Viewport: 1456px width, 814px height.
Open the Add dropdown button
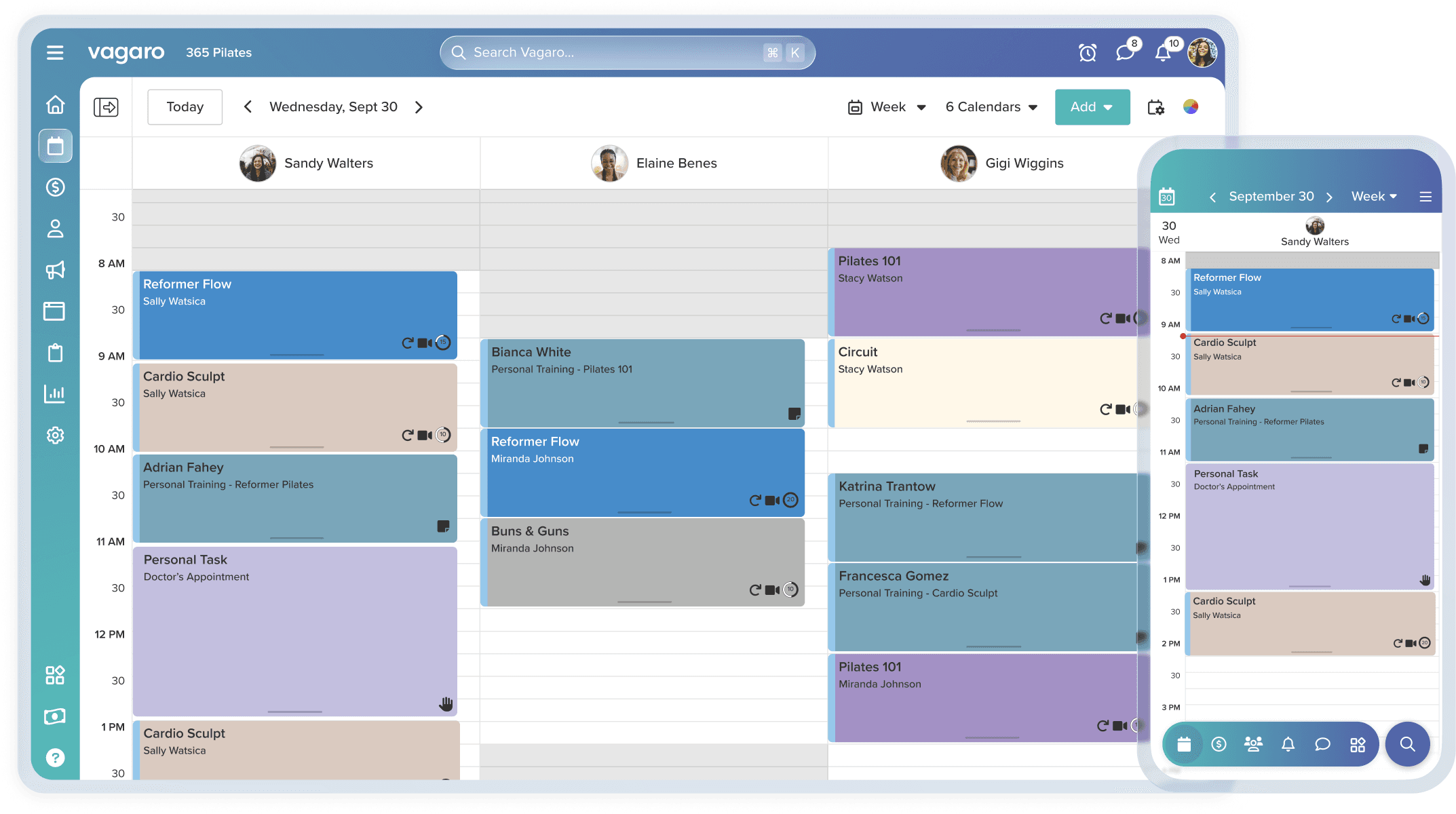point(1092,107)
